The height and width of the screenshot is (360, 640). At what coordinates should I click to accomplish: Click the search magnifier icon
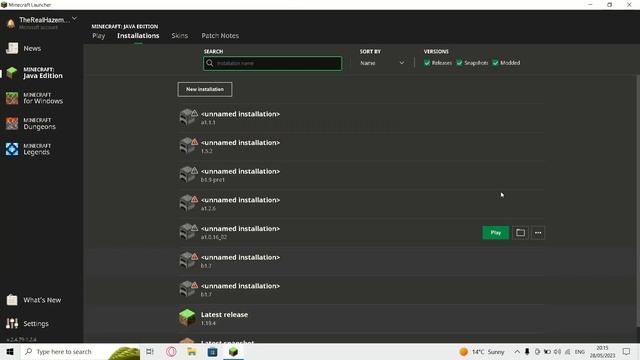tap(210, 63)
